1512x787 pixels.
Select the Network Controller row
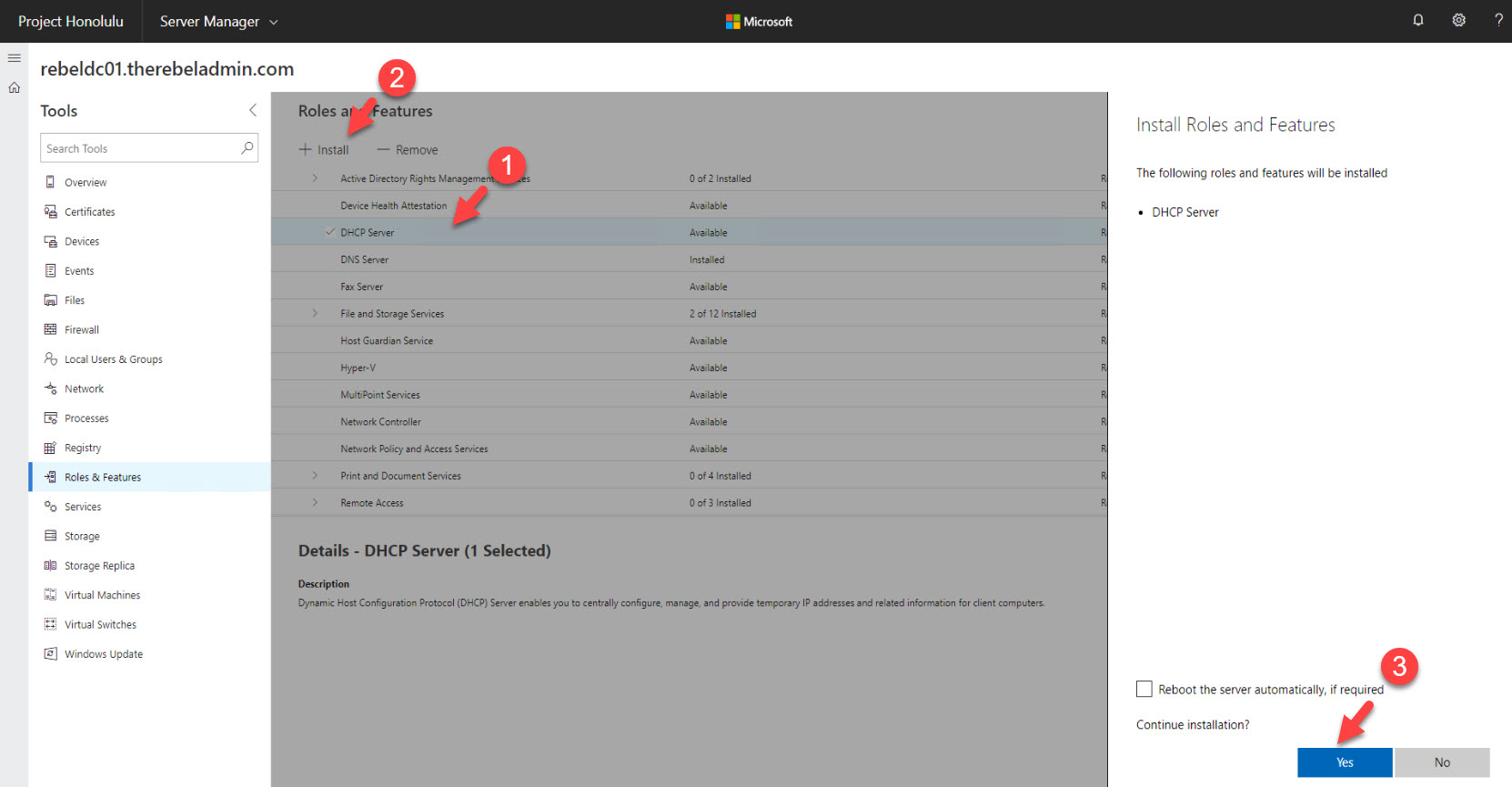(689, 421)
